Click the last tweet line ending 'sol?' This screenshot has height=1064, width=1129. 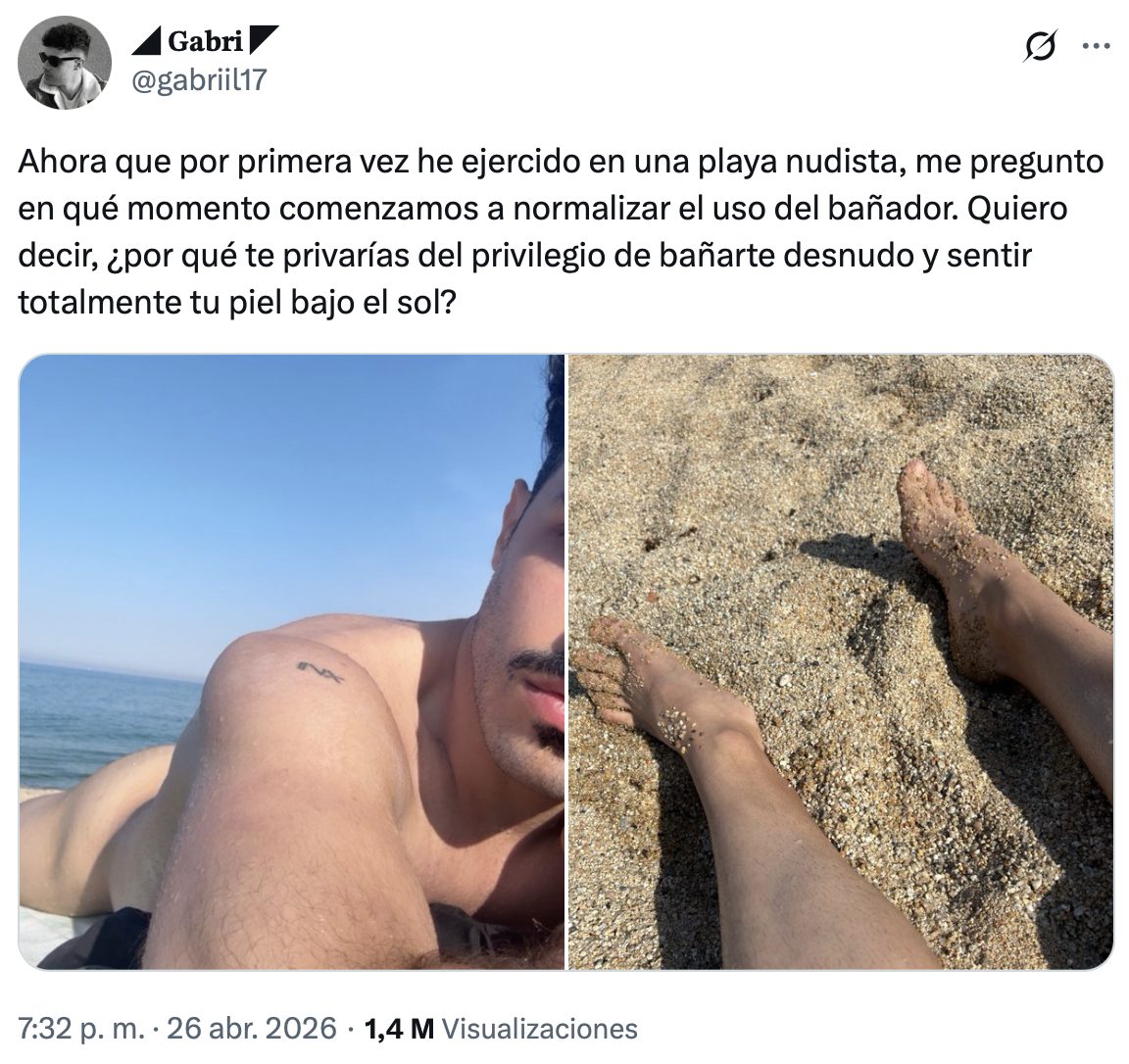[237, 303]
